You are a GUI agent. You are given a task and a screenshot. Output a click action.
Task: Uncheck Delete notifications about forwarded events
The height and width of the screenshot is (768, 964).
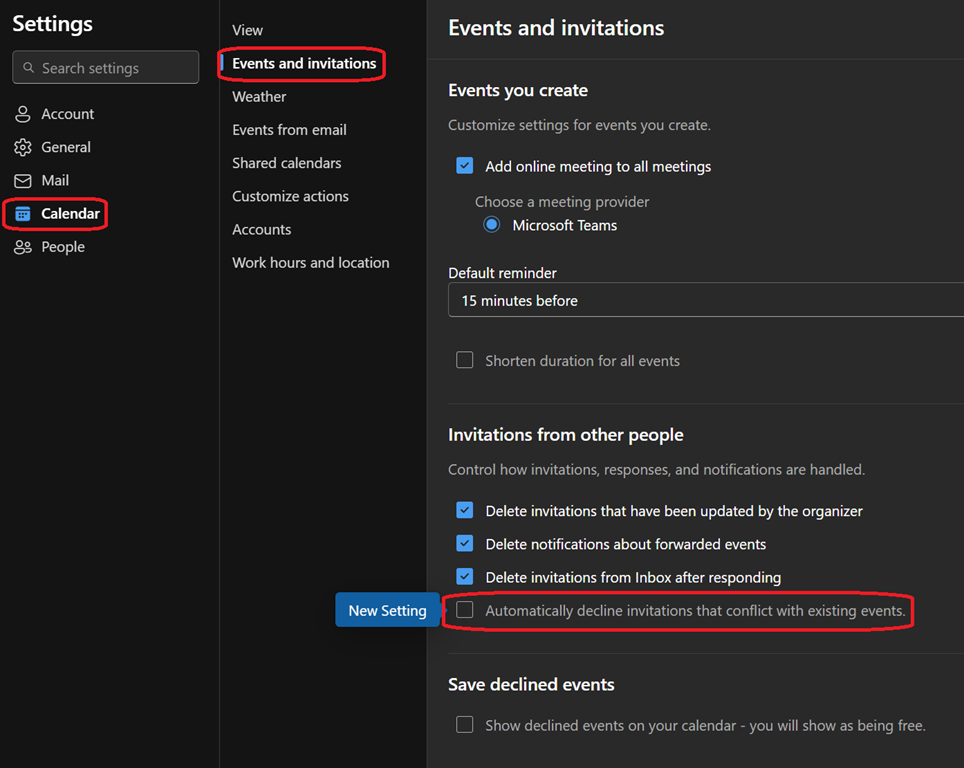coord(465,544)
